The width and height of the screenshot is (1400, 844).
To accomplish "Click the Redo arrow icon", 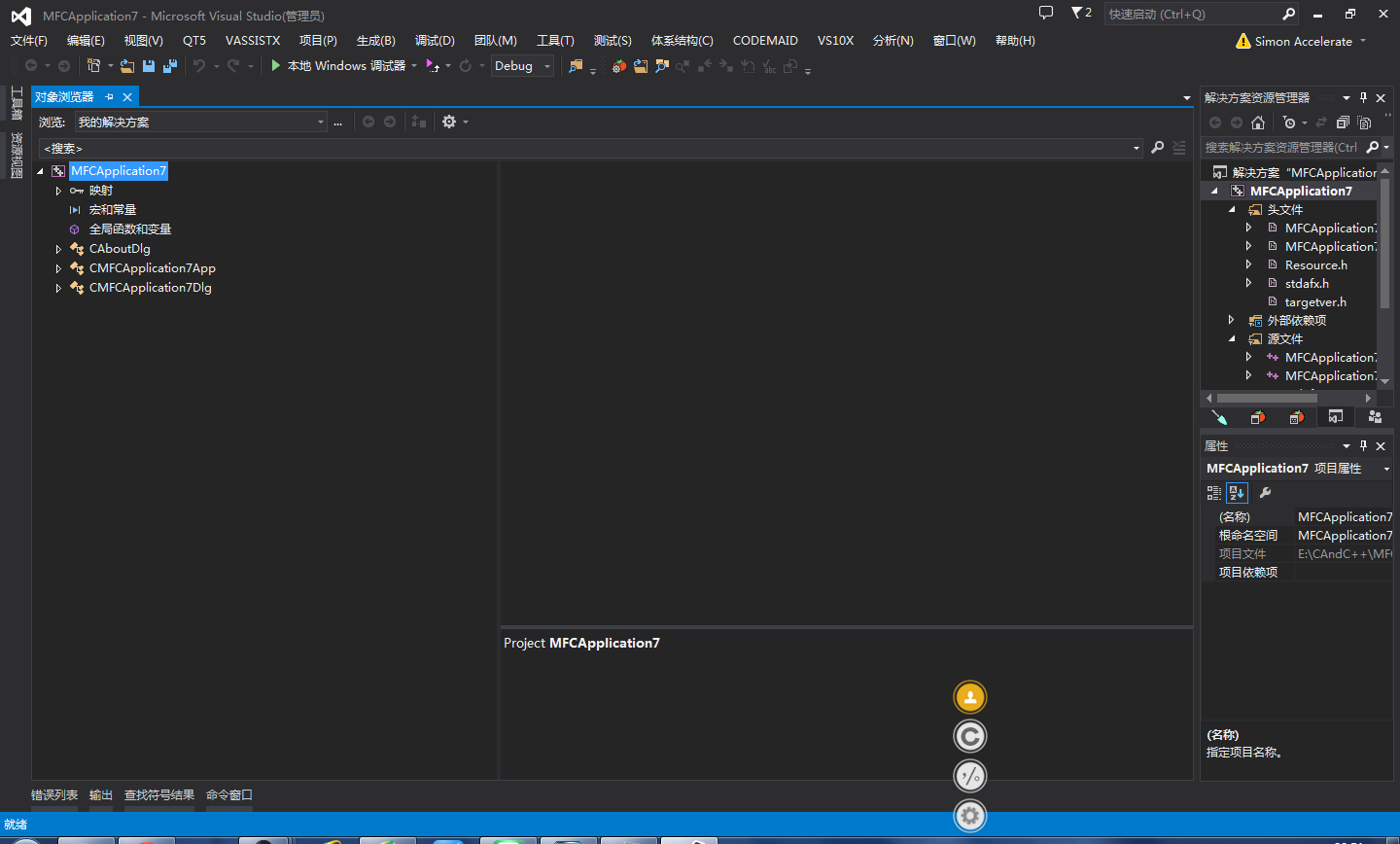I will tap(233, 66).
